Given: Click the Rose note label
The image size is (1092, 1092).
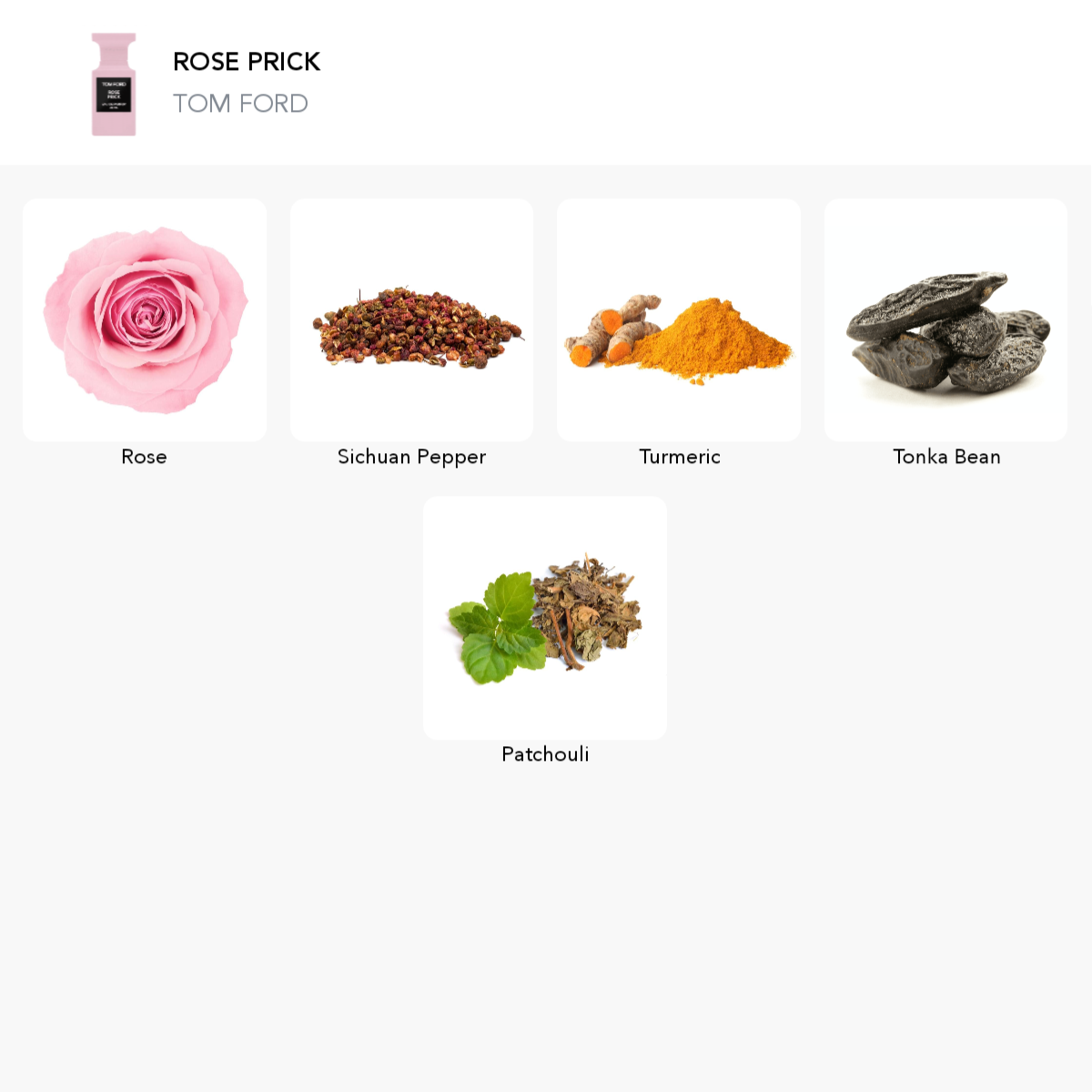Looking at the screenshot, I should (145, 457).
